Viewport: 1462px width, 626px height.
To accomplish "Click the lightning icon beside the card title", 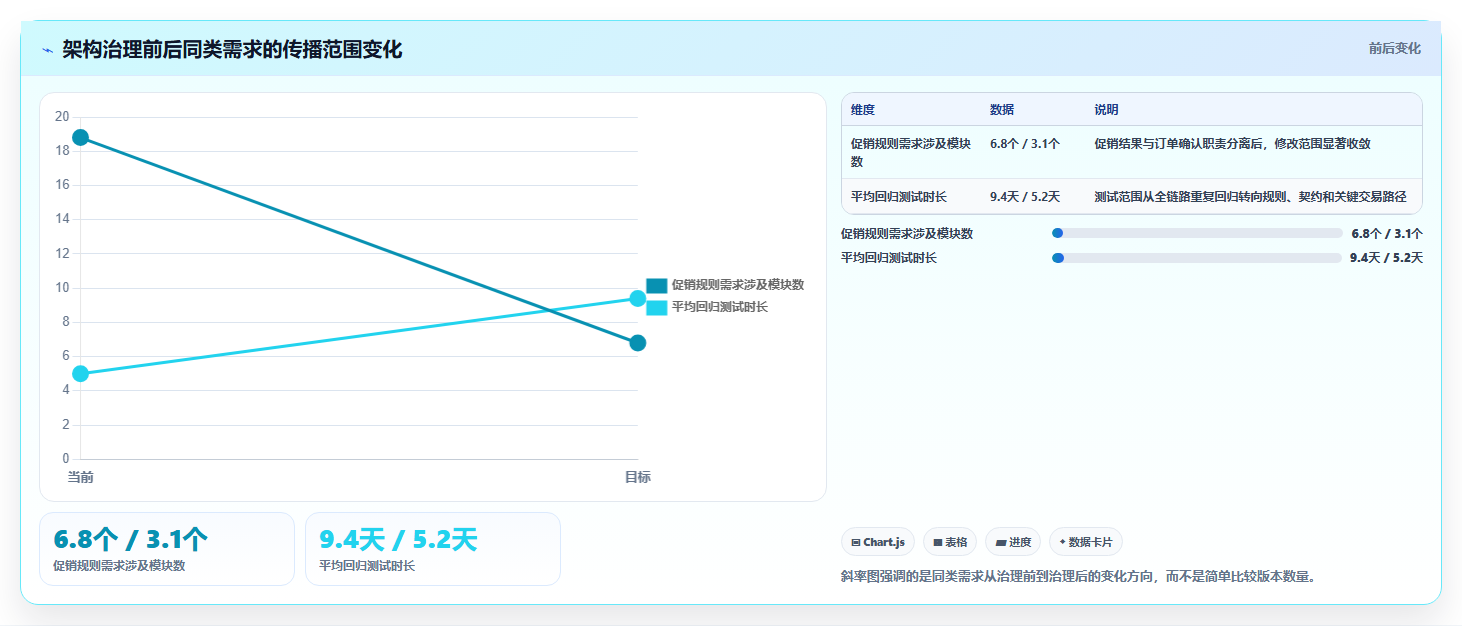I will pyautogui.click(x=48, y=50).
